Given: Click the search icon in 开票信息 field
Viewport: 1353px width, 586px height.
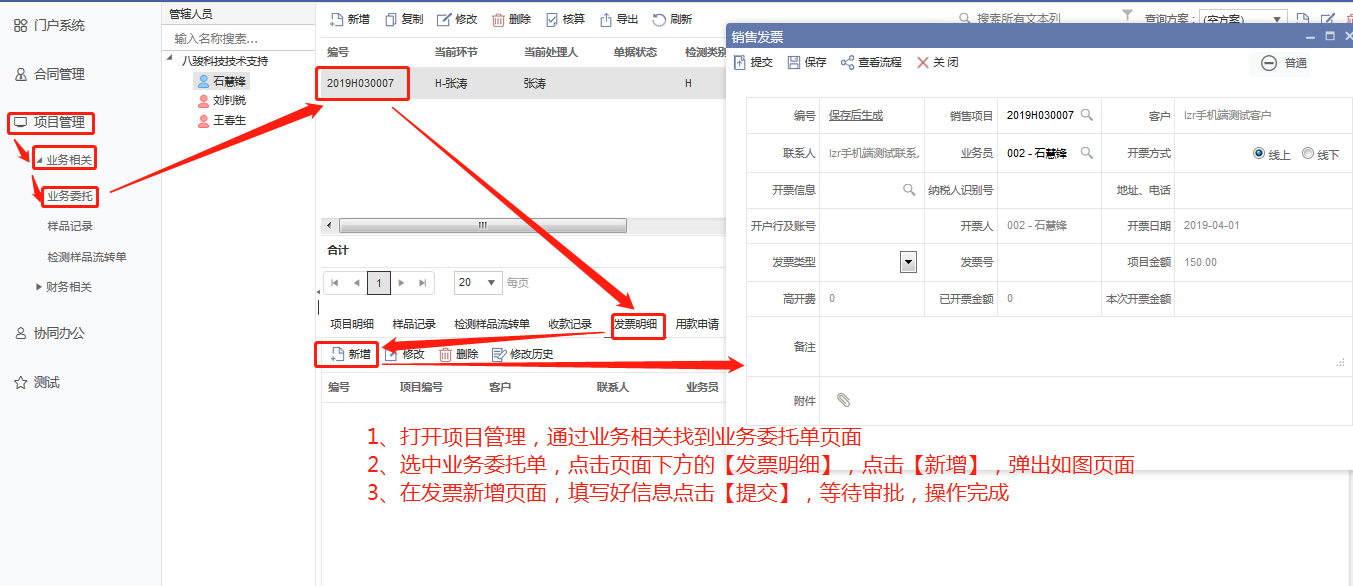Looking at the screenshot, I should [x=909, y=190].
